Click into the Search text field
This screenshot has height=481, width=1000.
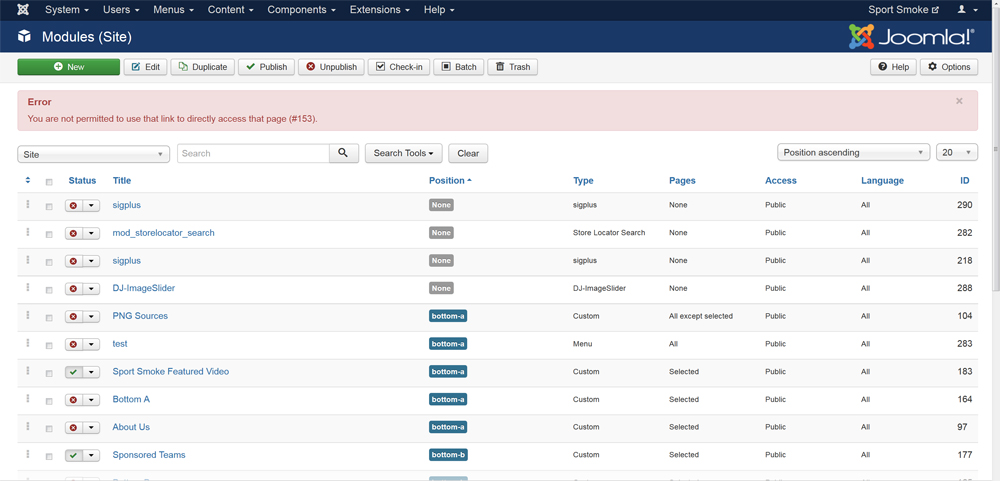click(x=253, y=153)
